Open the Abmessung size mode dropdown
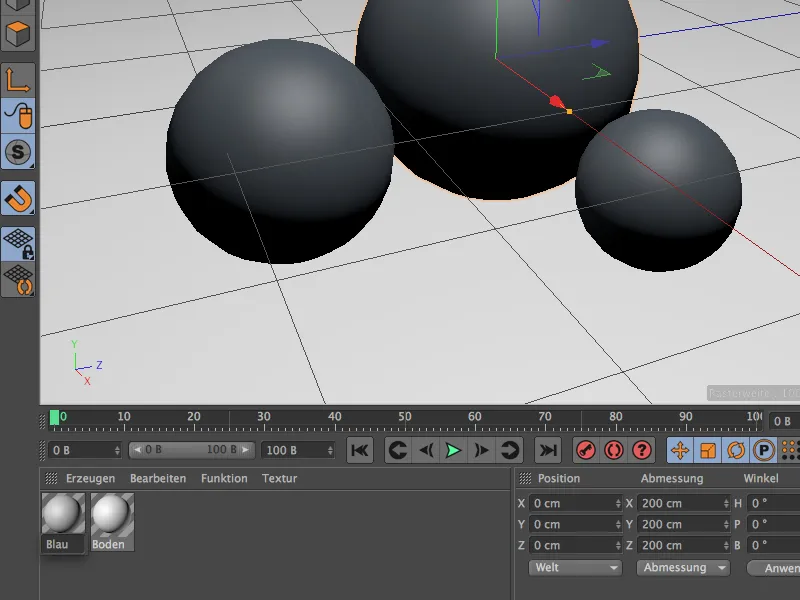Viewport: 800px width, 600px height. 683,567
